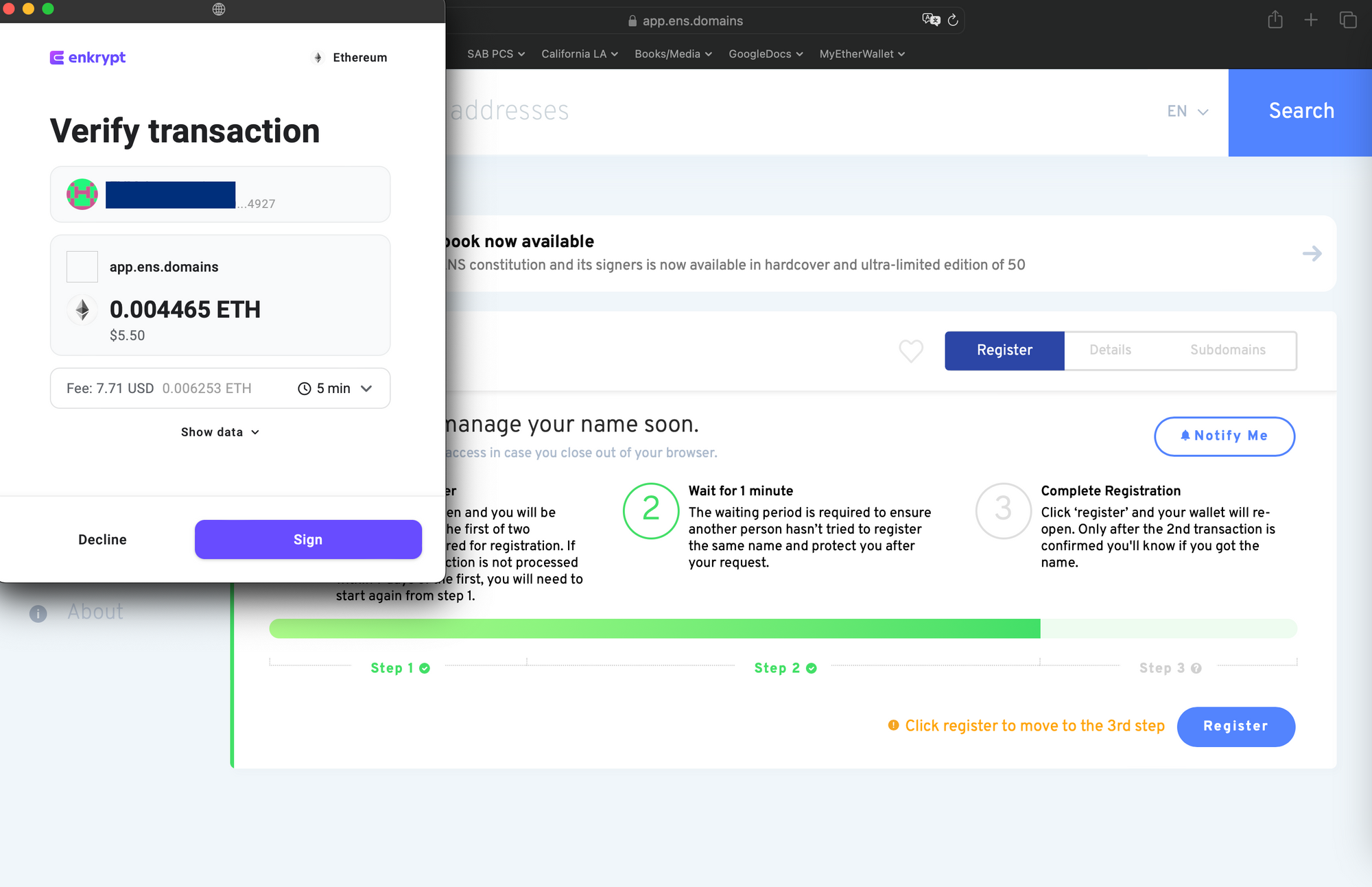The height and width of the screenshot is (887, 1372).
Task: Click the lock icon in the address bar
Action: pyautogui.click(x=632, y=21)
